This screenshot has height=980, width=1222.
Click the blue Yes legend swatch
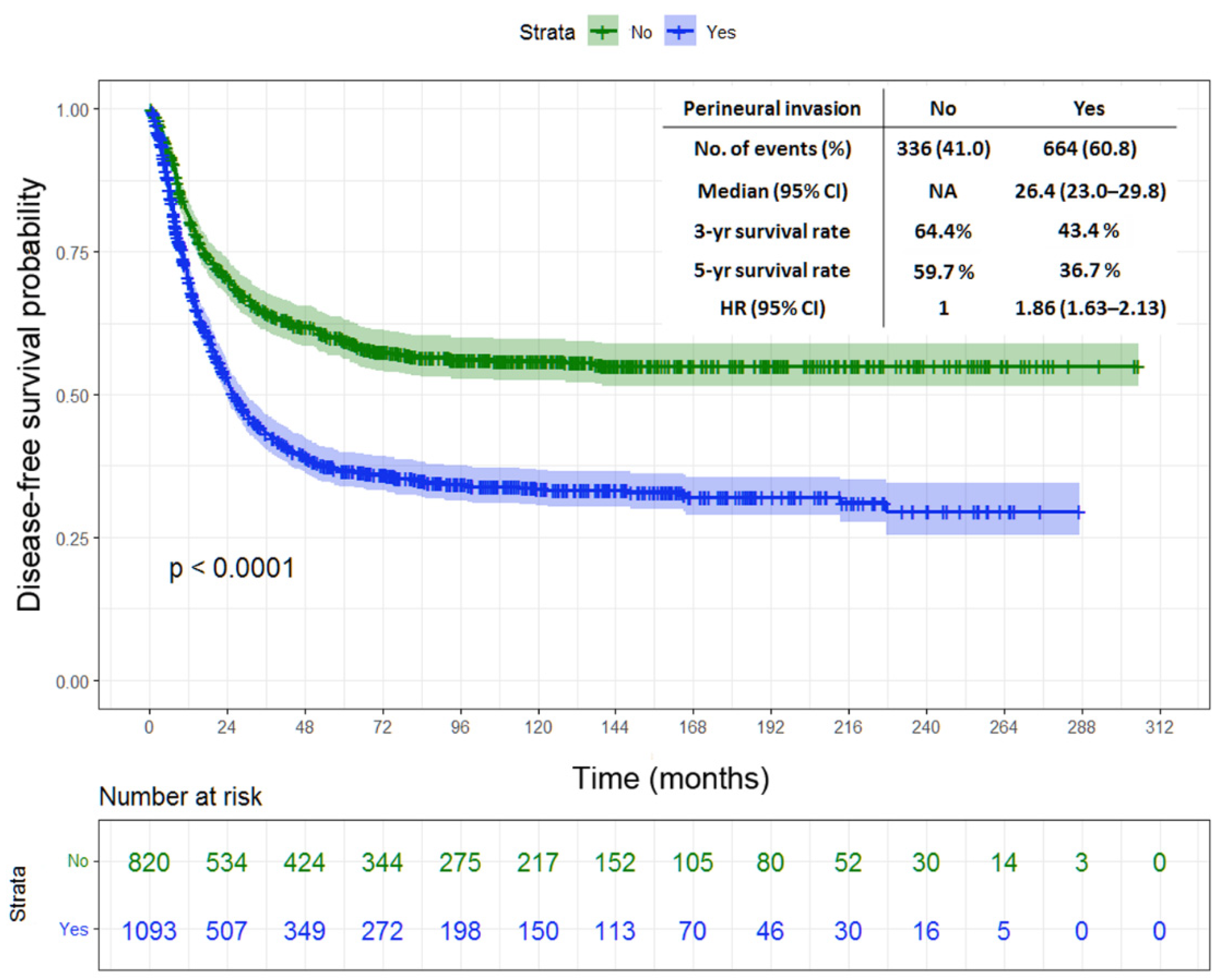[x=679, y=32]
